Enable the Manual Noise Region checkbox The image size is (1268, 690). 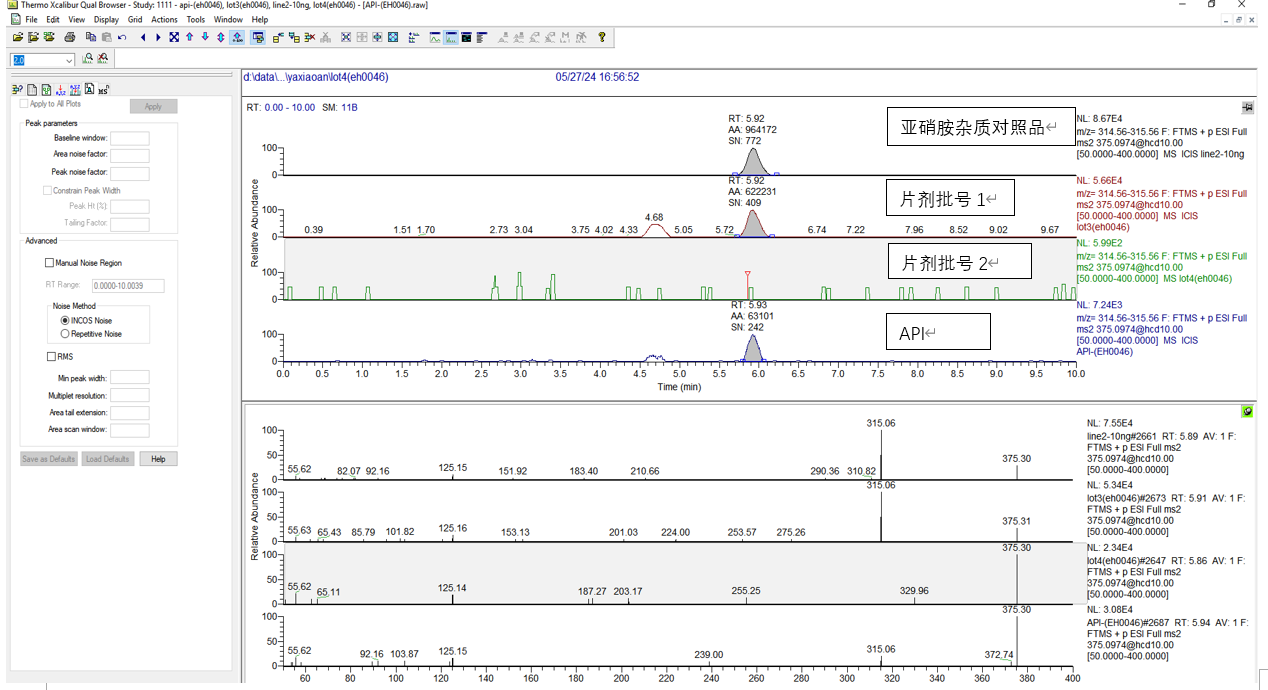(50, 263)
